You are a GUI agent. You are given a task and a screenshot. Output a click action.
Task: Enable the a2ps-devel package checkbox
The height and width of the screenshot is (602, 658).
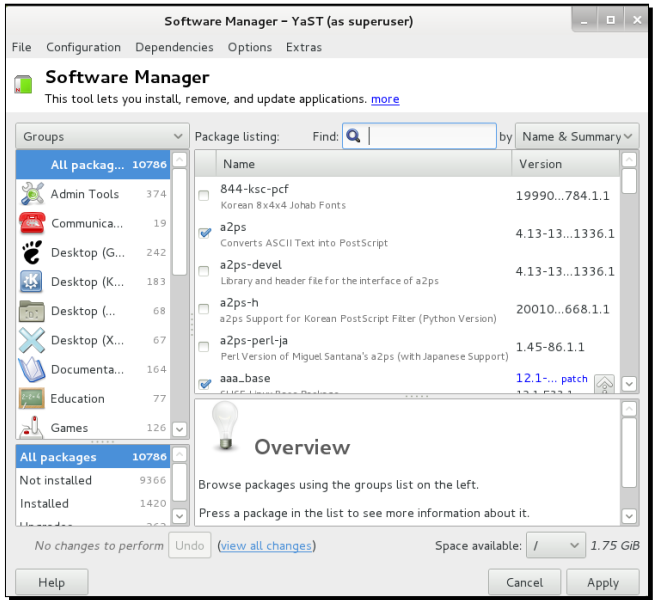click(204, 271)
